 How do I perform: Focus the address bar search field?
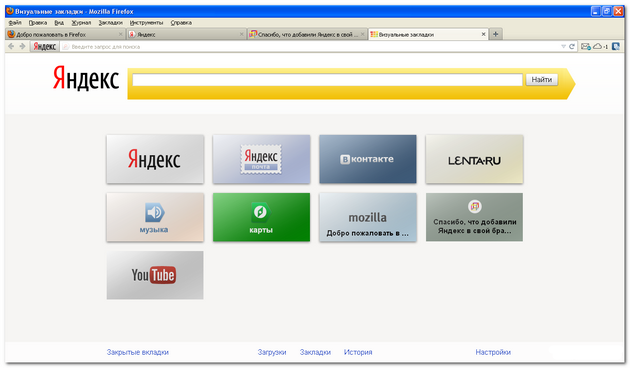tap(313, 47)
